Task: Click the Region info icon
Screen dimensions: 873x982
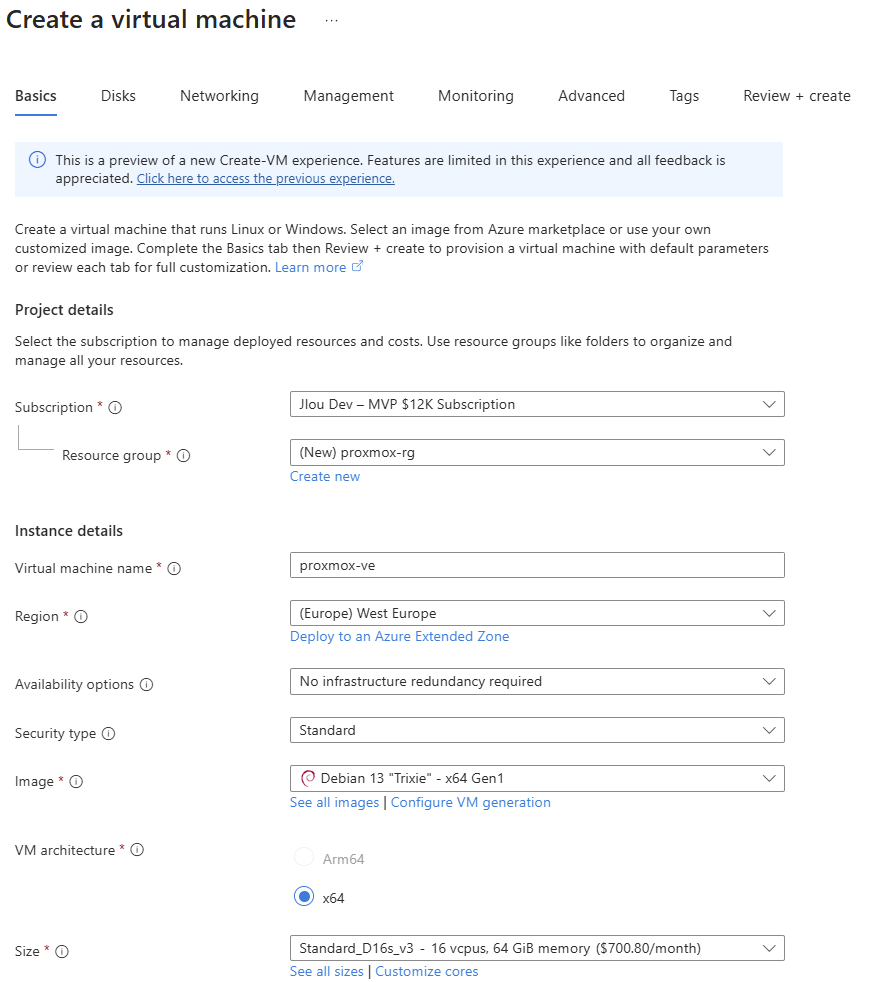Action: [81, 617]
